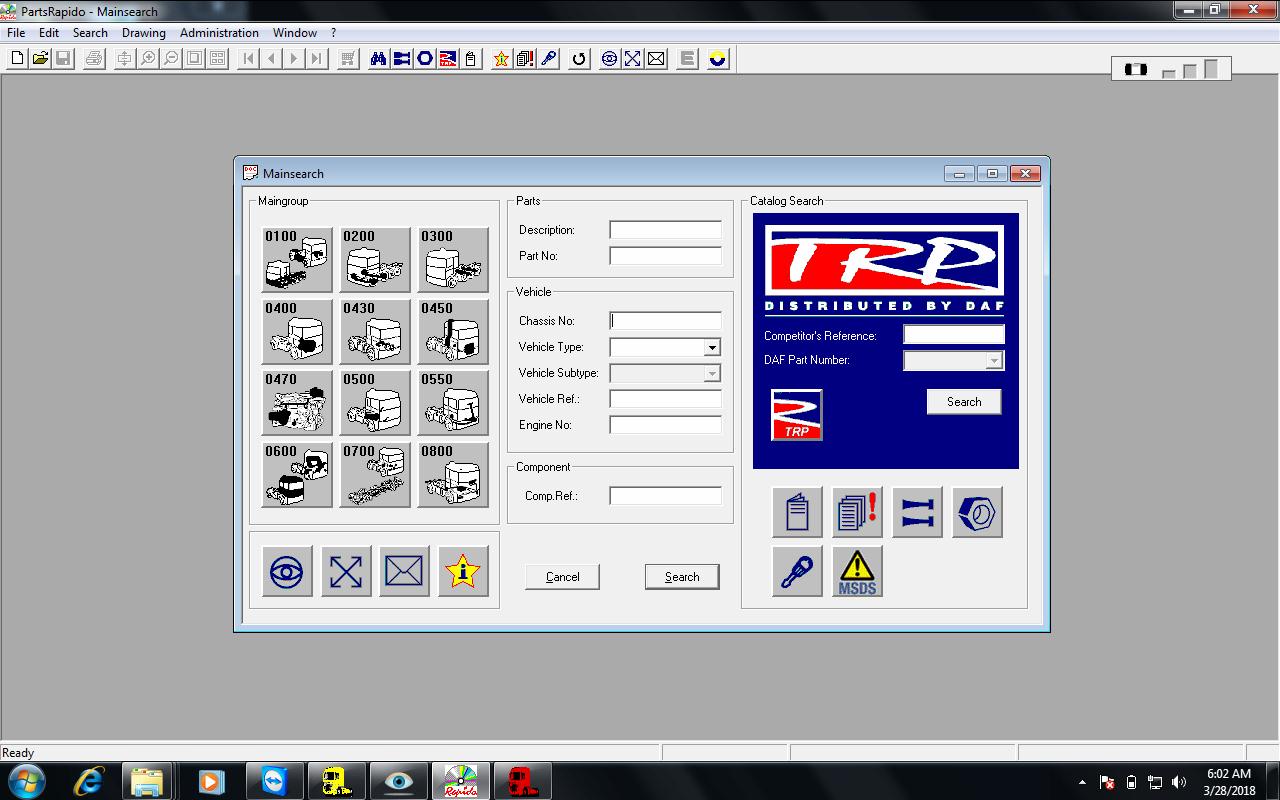Open main group 0600

[x=297, y=475]
